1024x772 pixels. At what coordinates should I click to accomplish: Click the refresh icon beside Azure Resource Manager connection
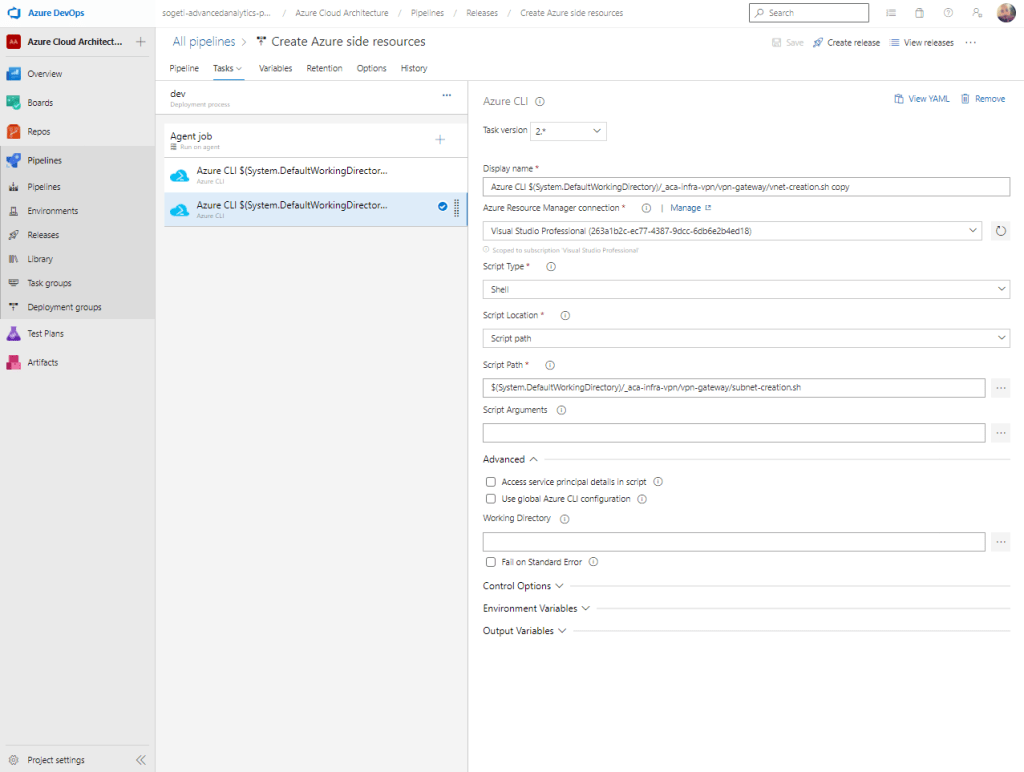click(x=1000, y=231)
